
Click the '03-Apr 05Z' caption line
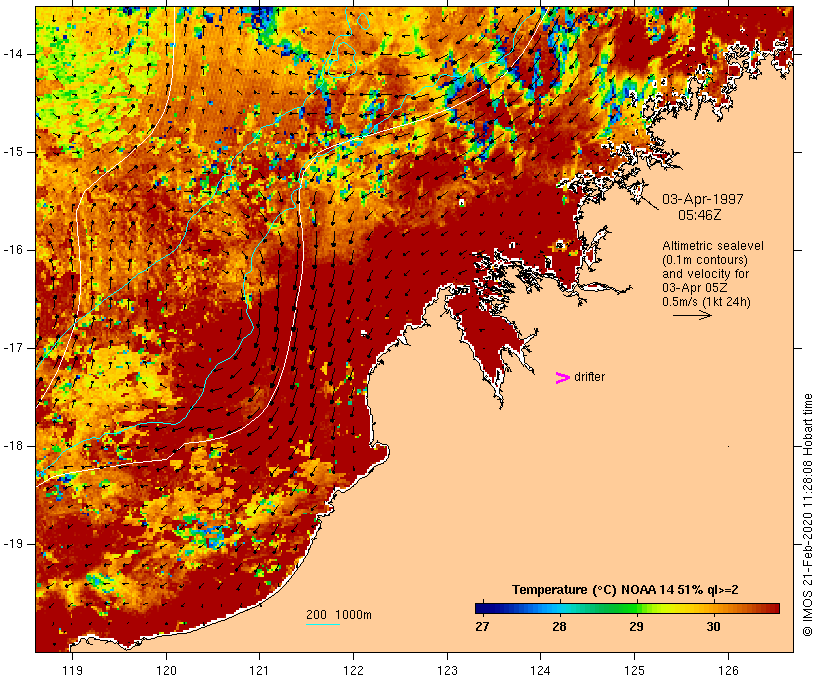pyautogui.click(x=694, y=288)
